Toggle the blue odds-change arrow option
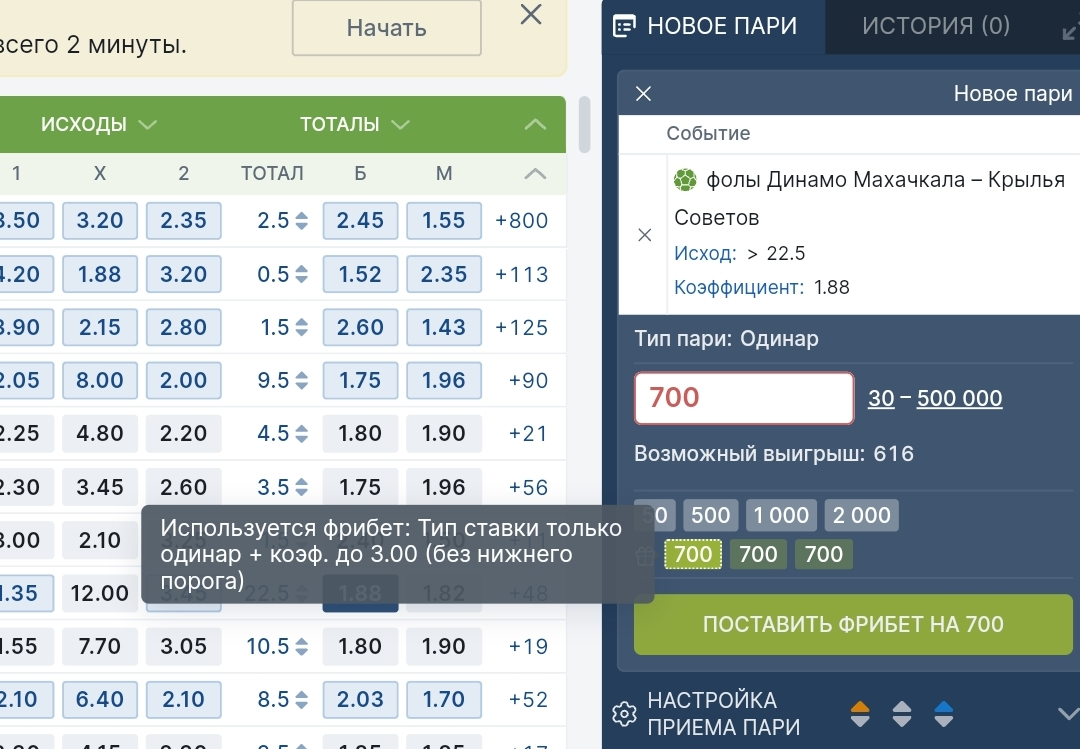1080x749 pixels. point(944,713)
